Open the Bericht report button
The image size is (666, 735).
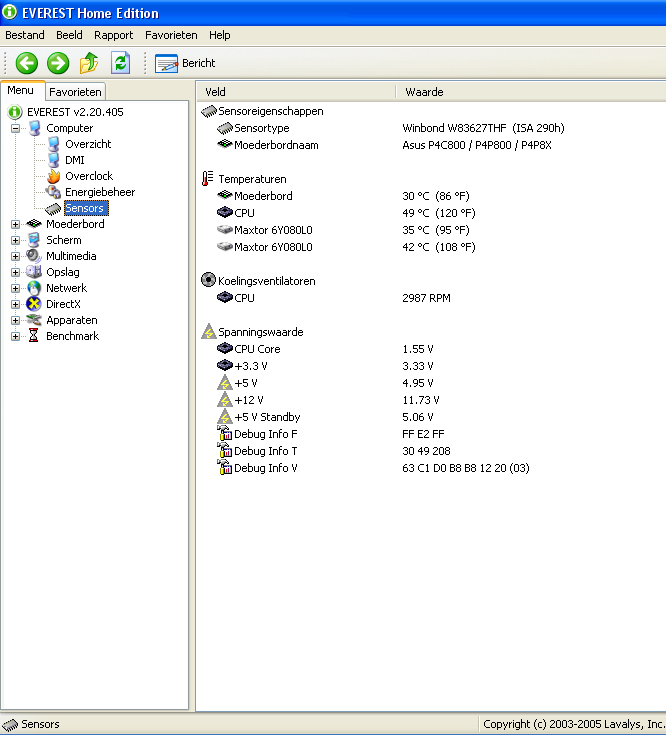pyautogui.click(x=185, y=63)
